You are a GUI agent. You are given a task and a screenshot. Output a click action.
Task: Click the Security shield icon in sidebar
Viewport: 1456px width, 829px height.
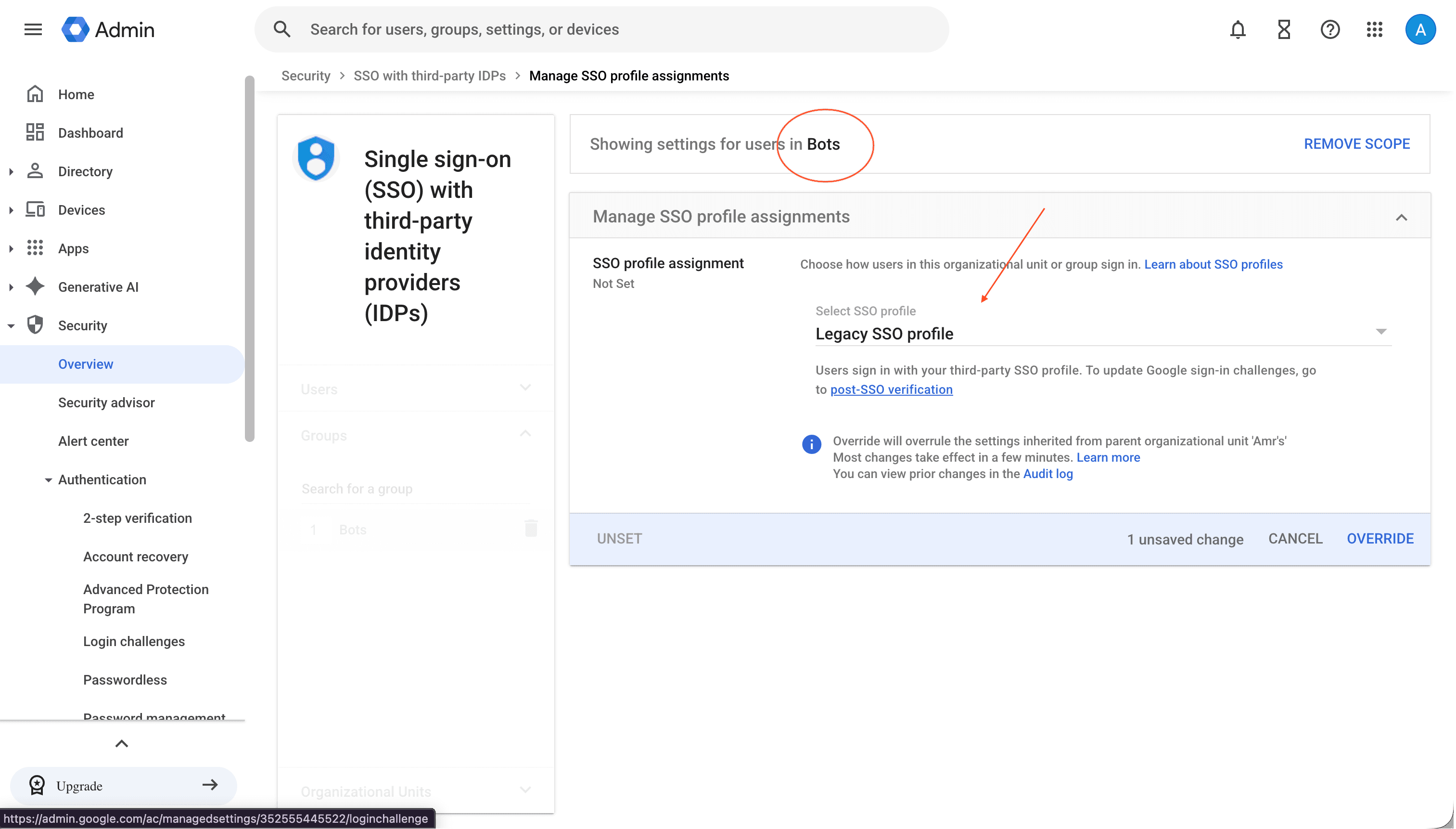[x=35, y=325]
